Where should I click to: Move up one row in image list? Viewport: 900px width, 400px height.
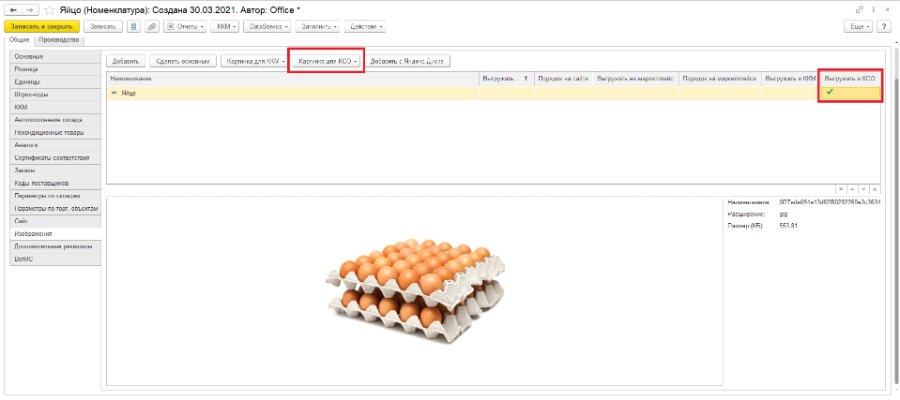click(851, 189)
